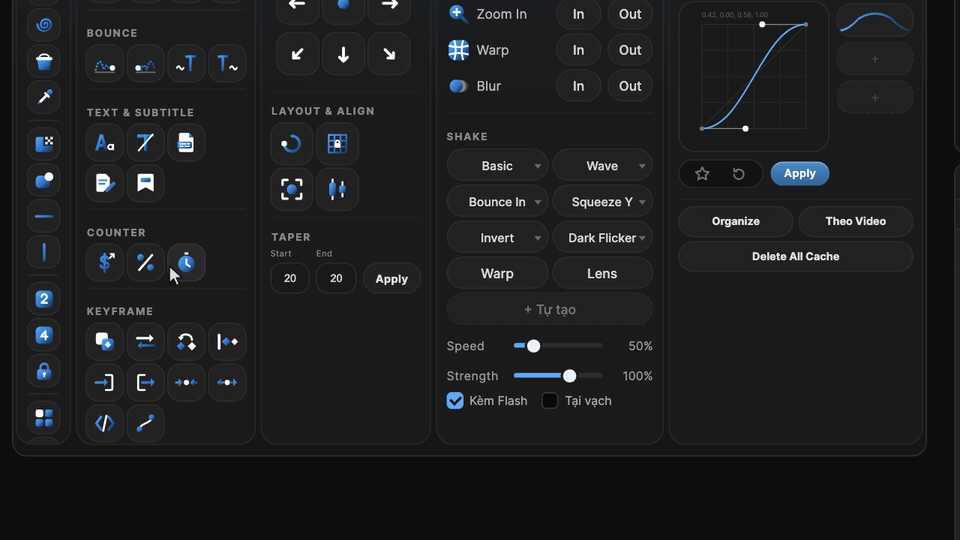Click the percent counter icon
This screenshot has width=960, height=540.
click(145, 263)
